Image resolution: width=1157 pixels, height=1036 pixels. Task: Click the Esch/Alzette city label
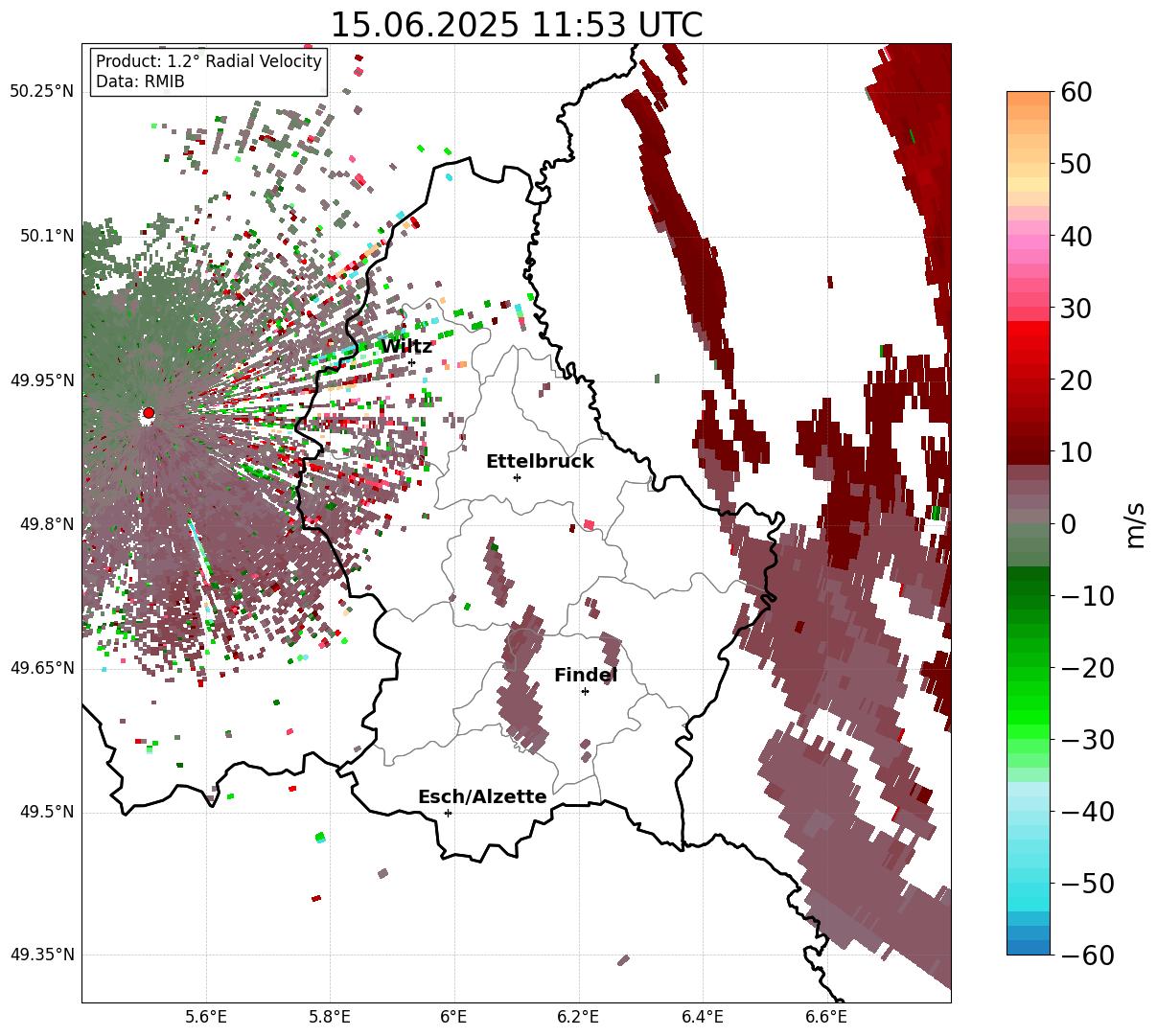482,797
